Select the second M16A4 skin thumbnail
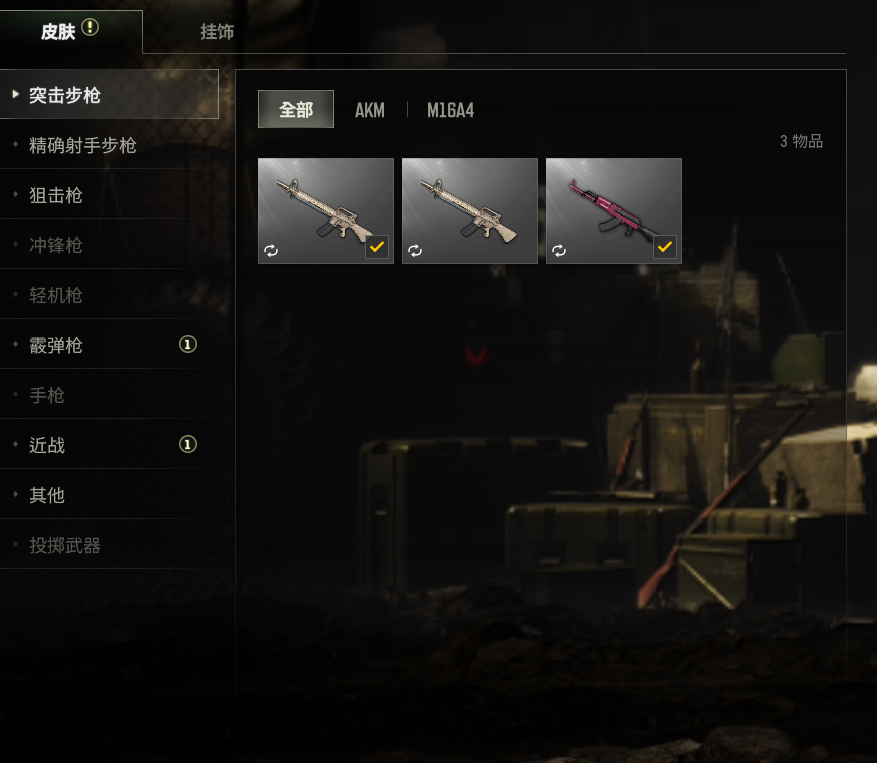 tap(470, 210)
